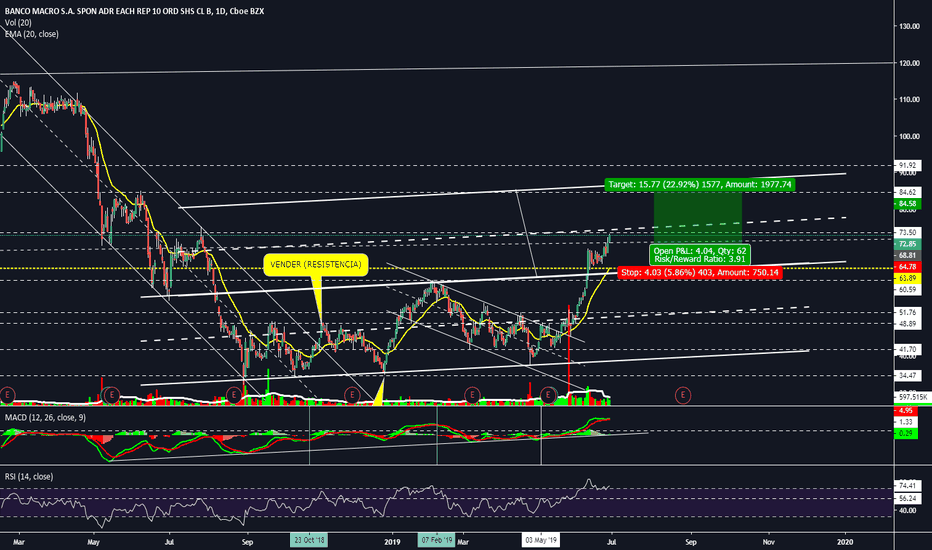The image size is (932, 550).
Task: Click the 2019 label on time axis
Action: [392, 542]
